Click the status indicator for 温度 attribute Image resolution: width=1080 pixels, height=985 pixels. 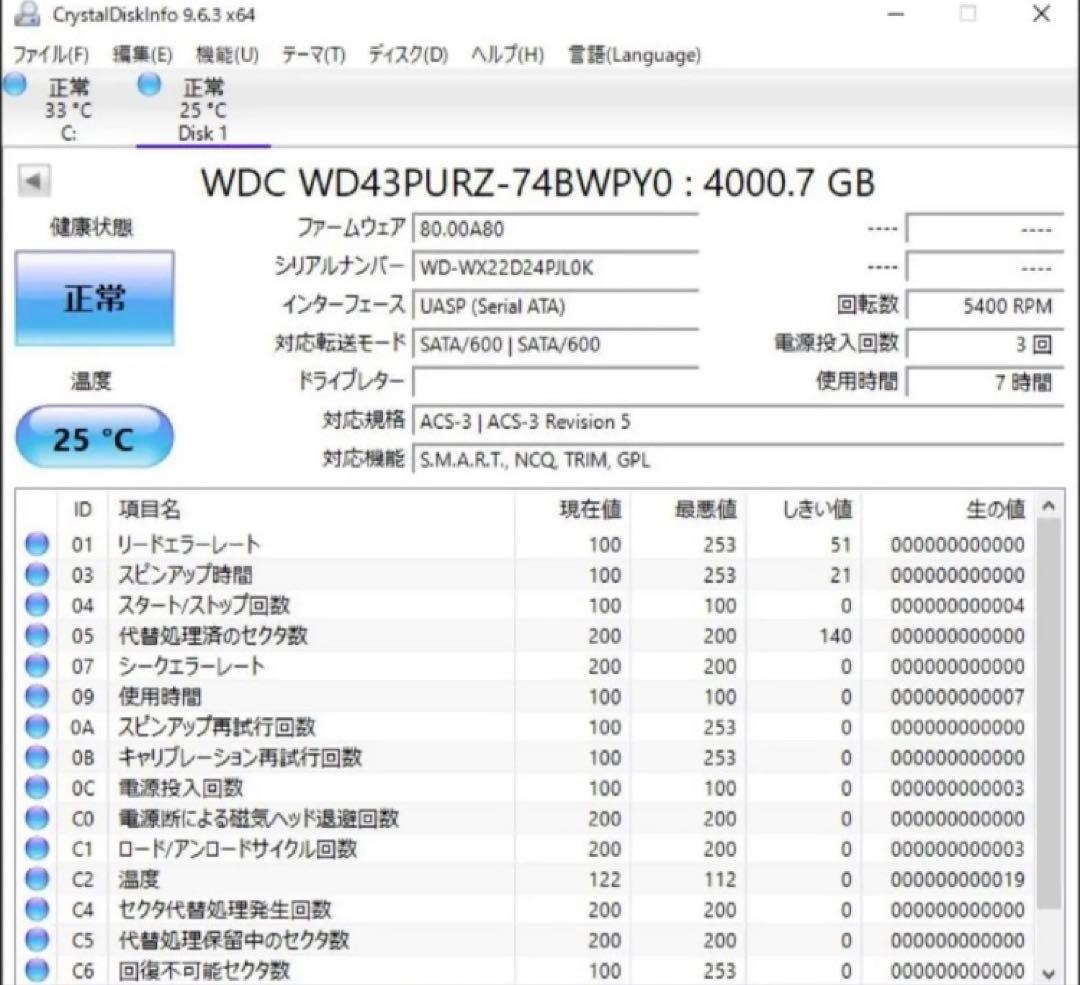[x=37, y=879]
